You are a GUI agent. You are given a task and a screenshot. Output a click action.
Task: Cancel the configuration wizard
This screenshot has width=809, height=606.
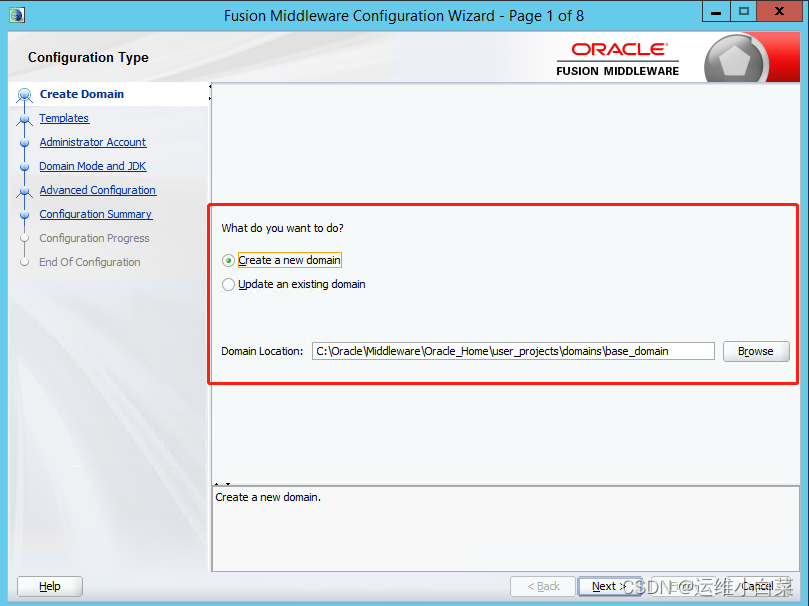(757, 586)
